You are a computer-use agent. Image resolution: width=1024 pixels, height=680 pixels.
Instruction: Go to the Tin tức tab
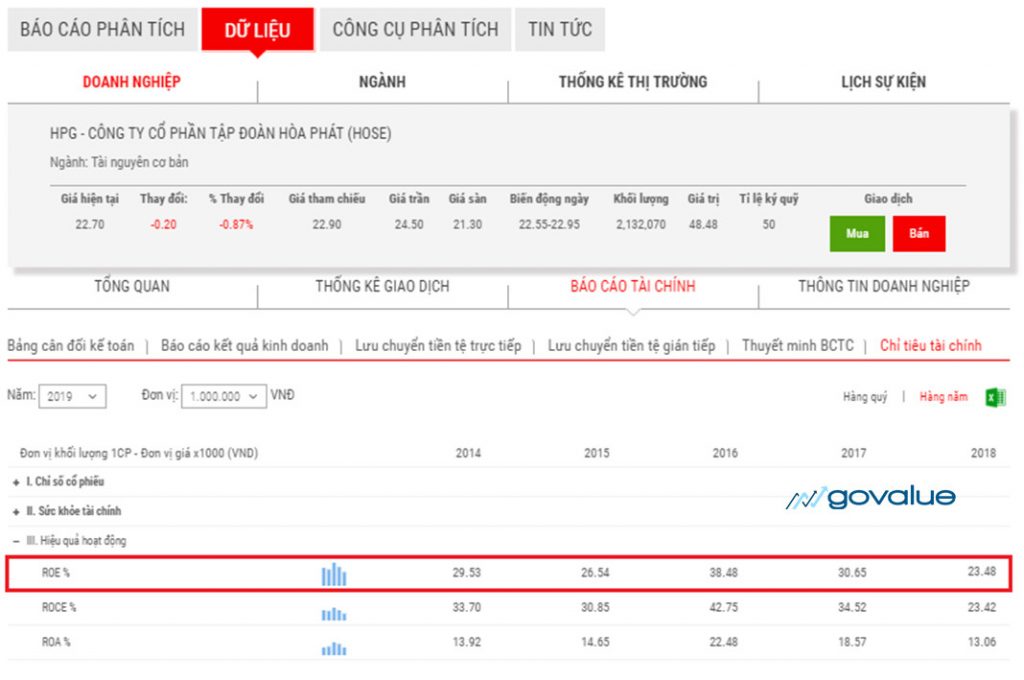(560, 29)
